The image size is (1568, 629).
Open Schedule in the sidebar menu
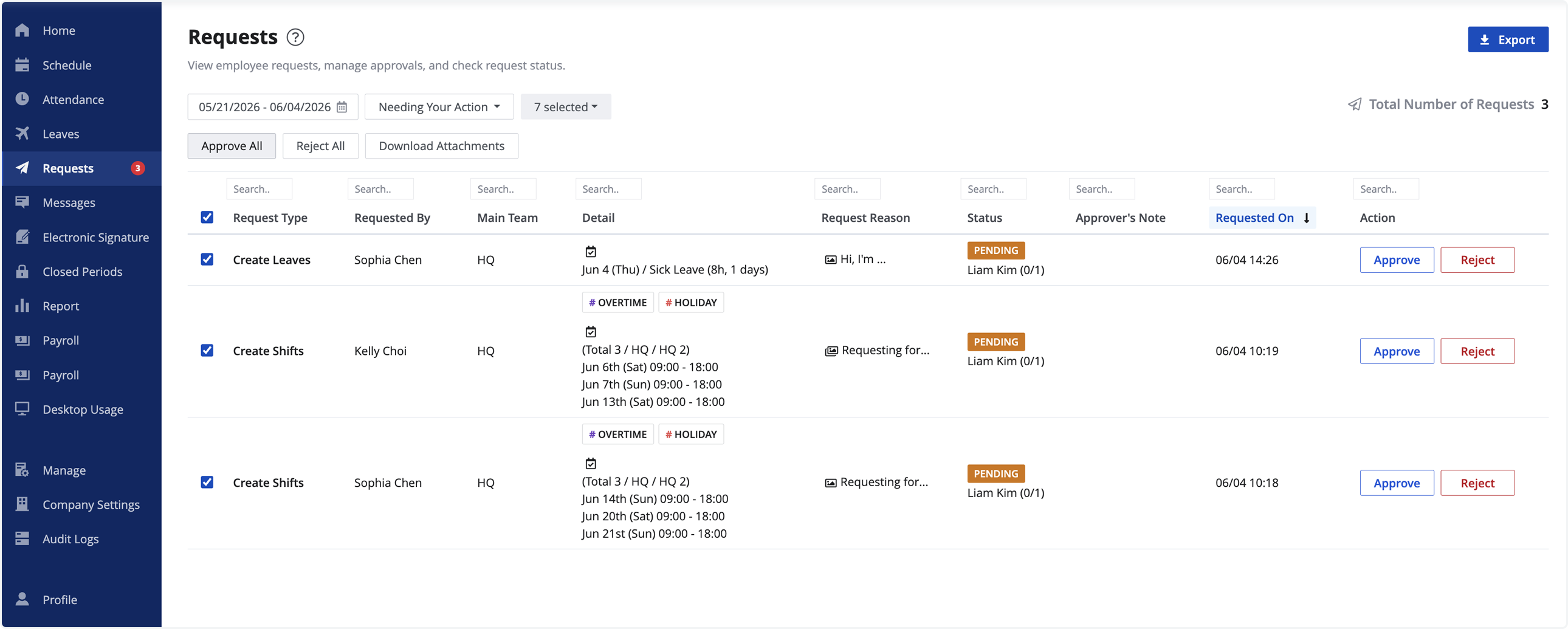tap(81, 64)
